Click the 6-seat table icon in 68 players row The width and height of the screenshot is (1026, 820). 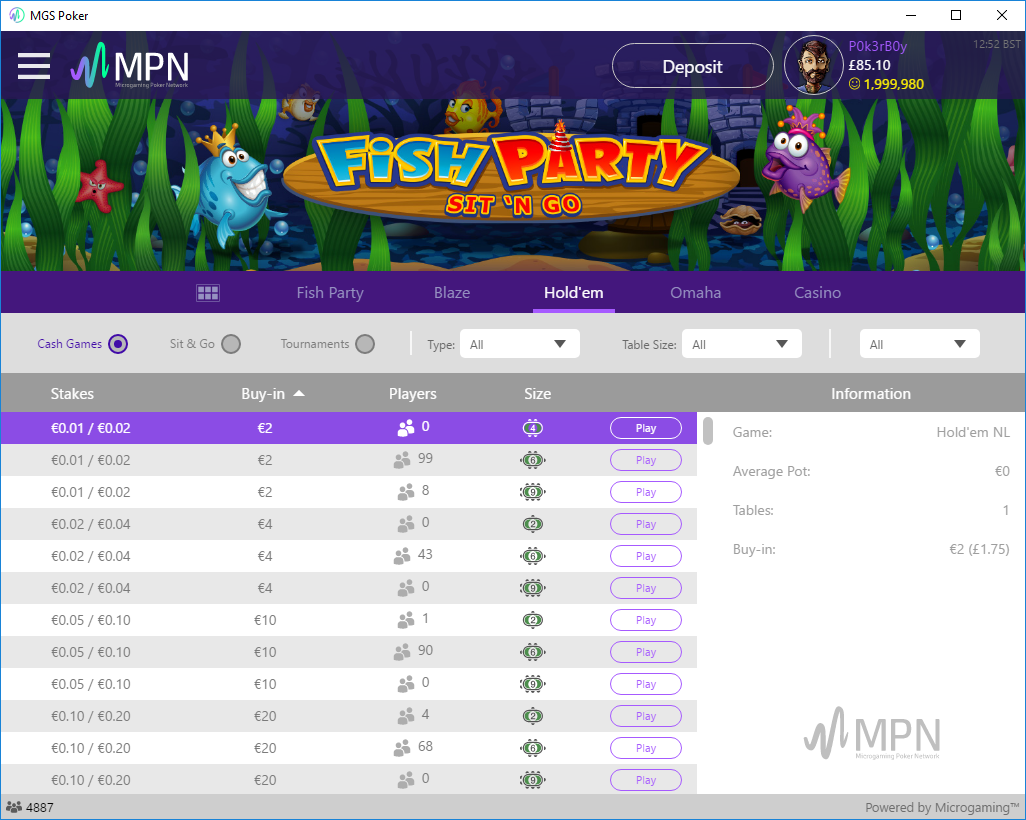point(533,748)
